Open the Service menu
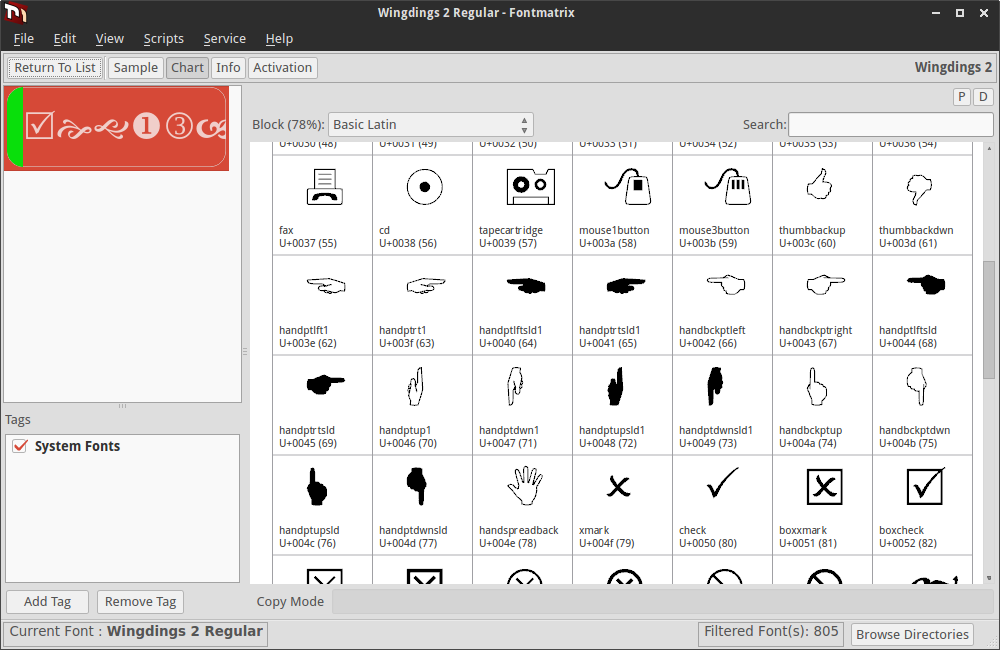Screen dimensions: 1000x650 point(224,38)
